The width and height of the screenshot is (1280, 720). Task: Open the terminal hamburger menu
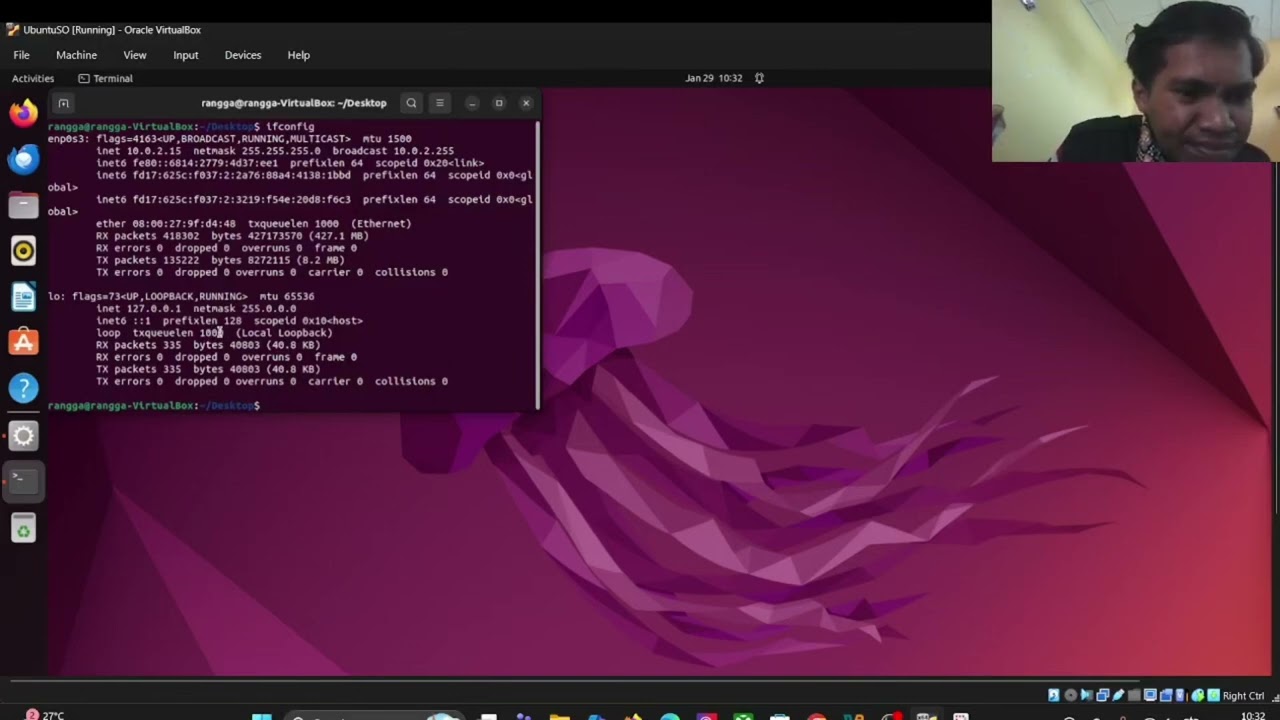pyautogui.click(x=439, y=103)
